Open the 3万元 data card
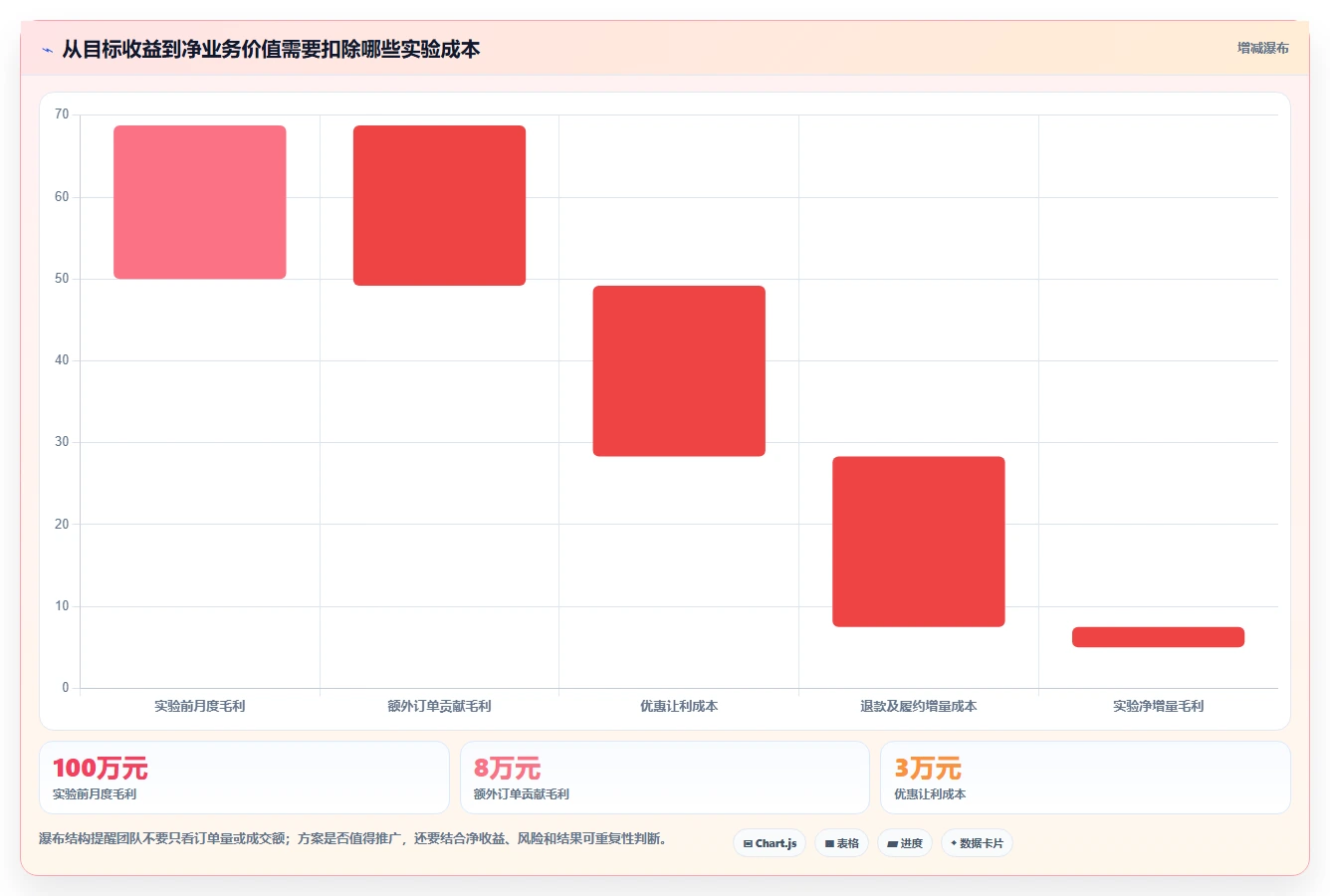 (1085, 778)
